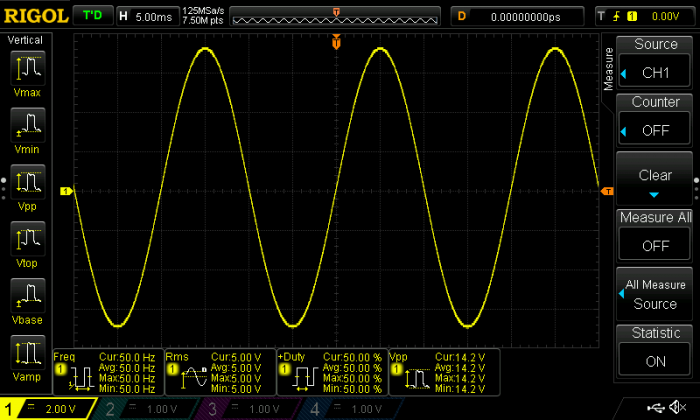Viewport: 700px width, 420px height.
Task: Choose the Vtop measurement icon
Action: coord(28,241)
